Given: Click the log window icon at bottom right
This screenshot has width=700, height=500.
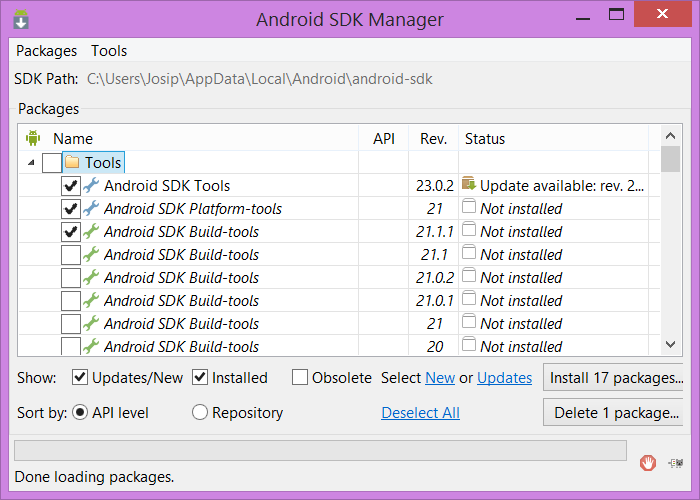Looking at the screenshot, I should pos(676,462).
